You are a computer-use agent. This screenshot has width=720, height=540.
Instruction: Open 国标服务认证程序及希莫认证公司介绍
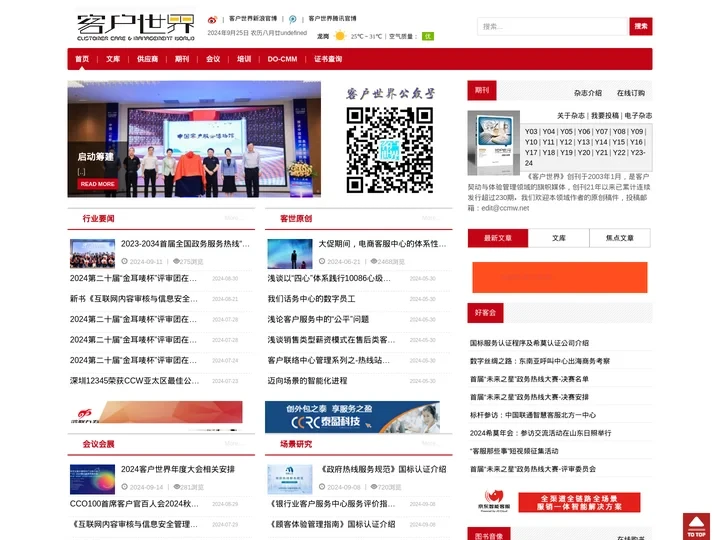pyautogui.click(x=529, y=343)
